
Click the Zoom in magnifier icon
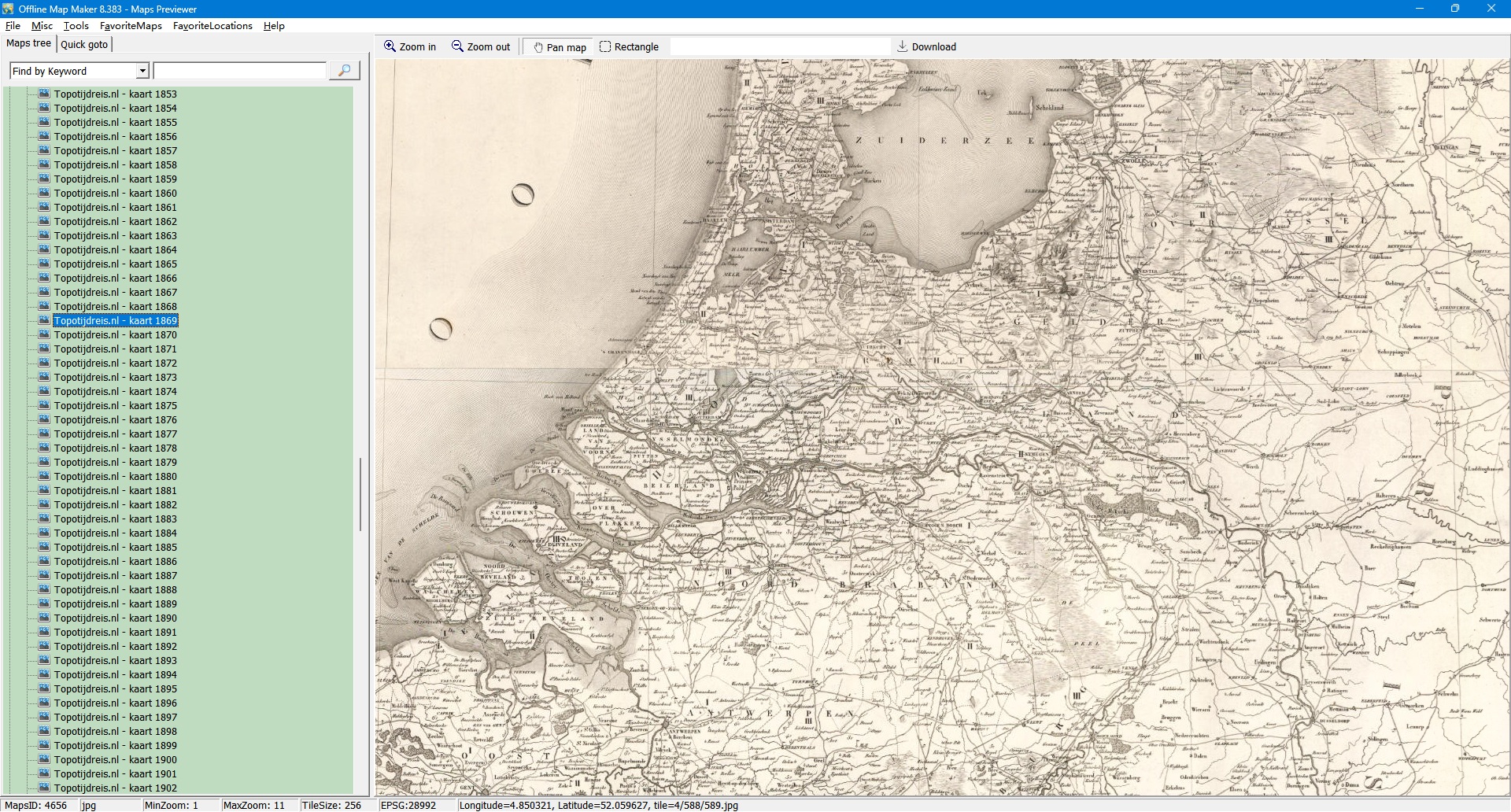(x=390, y=46)
